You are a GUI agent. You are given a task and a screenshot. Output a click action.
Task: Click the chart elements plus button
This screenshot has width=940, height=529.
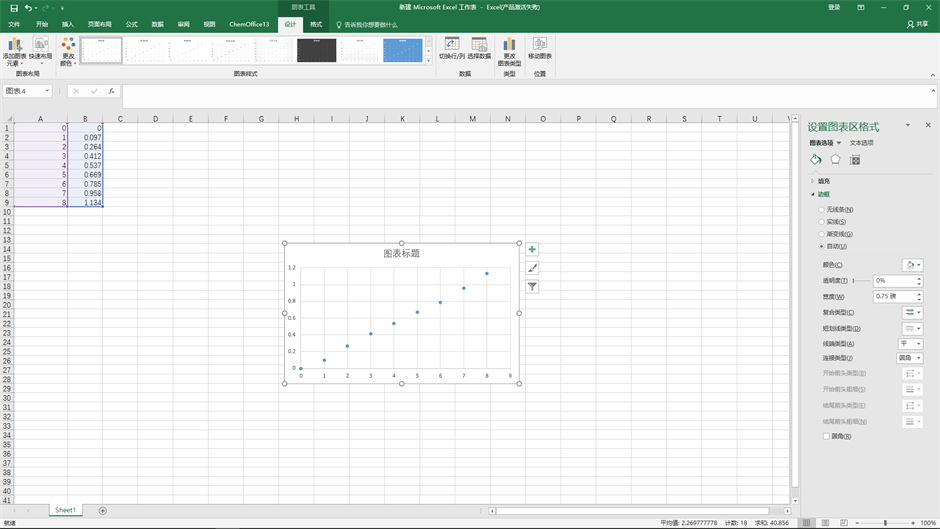point(532,250)
